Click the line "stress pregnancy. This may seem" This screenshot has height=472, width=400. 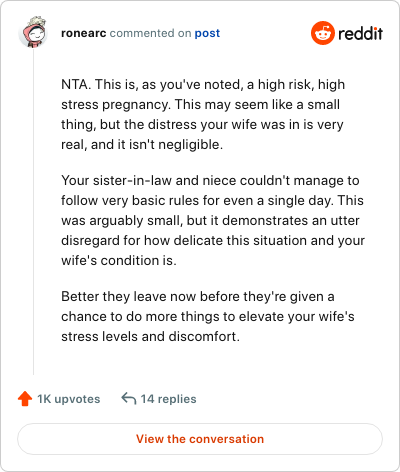point(200,105)
